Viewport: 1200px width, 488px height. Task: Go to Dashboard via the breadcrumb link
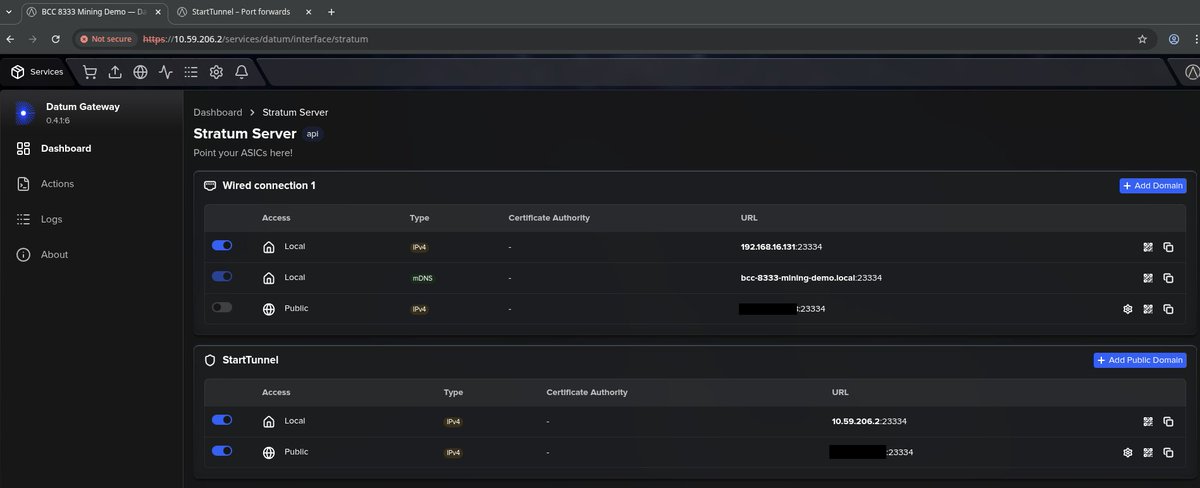[218, 112]
